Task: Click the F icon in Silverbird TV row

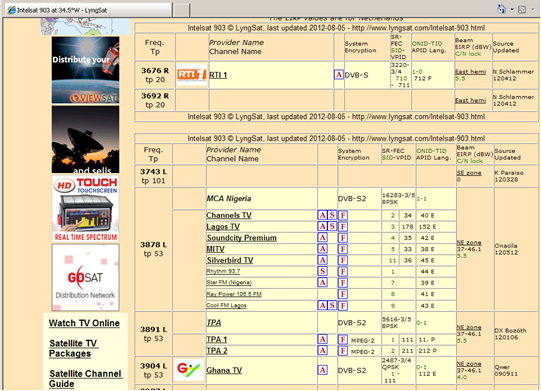Action: [343, 260]
